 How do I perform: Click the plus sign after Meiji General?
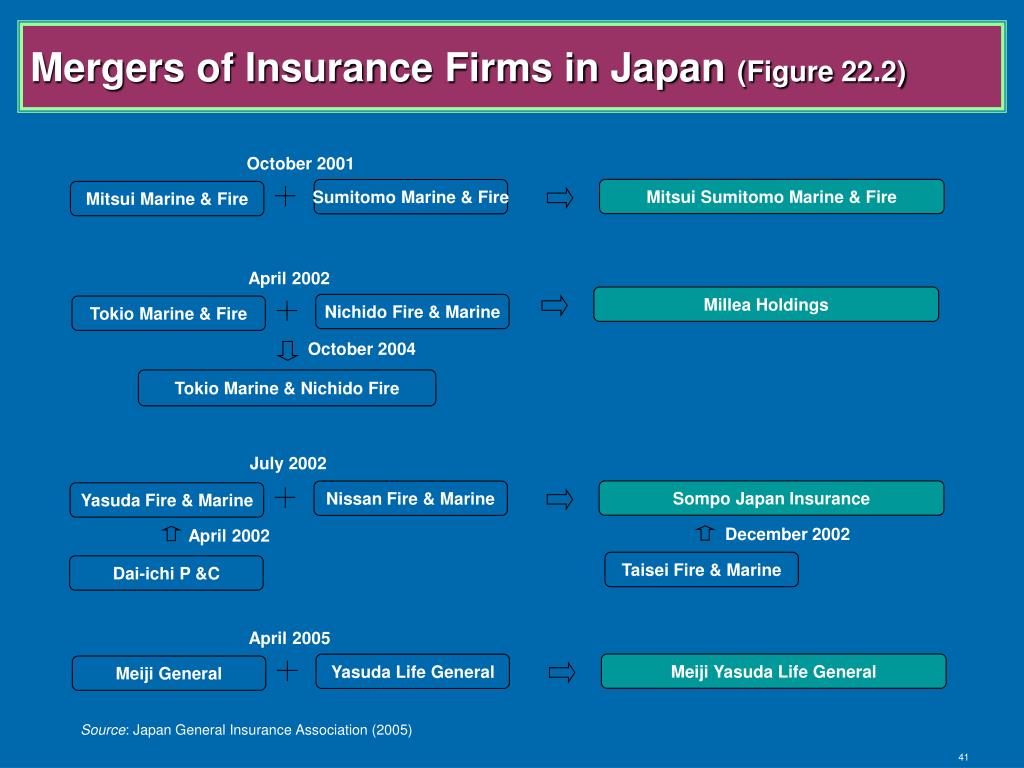pyautogui.click(x=287, y=671)
